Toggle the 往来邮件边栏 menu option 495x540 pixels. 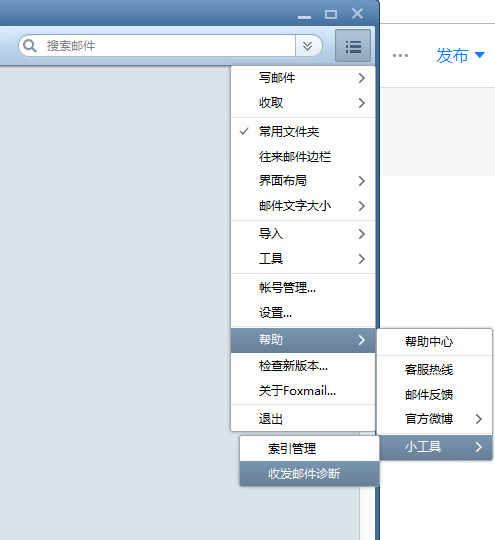point(303,157)
